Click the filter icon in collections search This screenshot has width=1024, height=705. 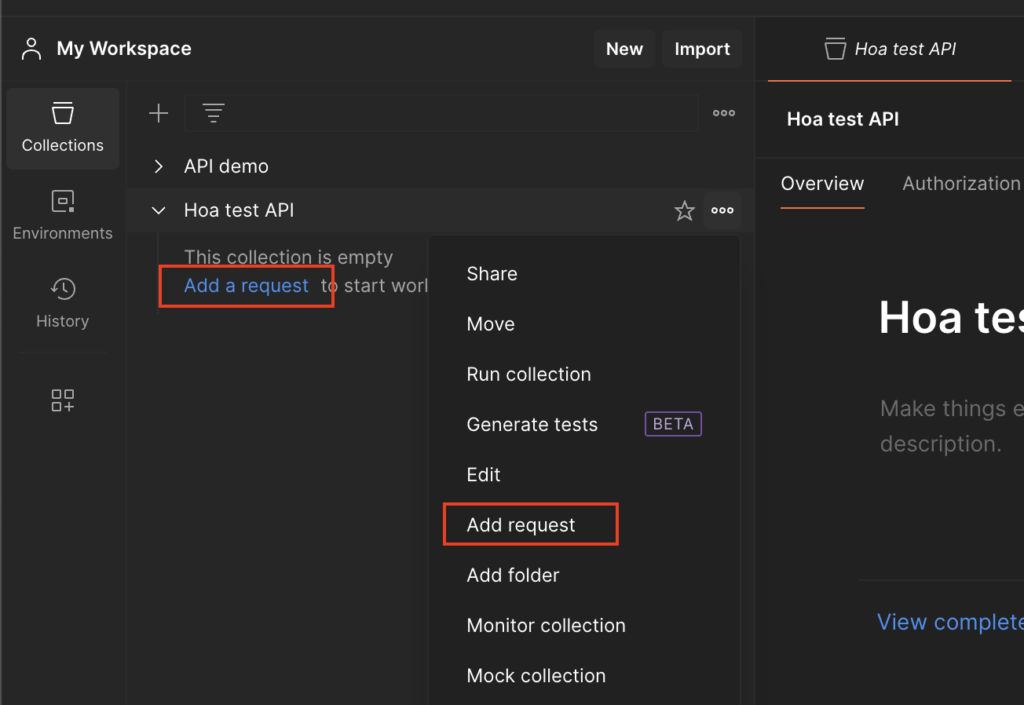(x=214, y=114)
